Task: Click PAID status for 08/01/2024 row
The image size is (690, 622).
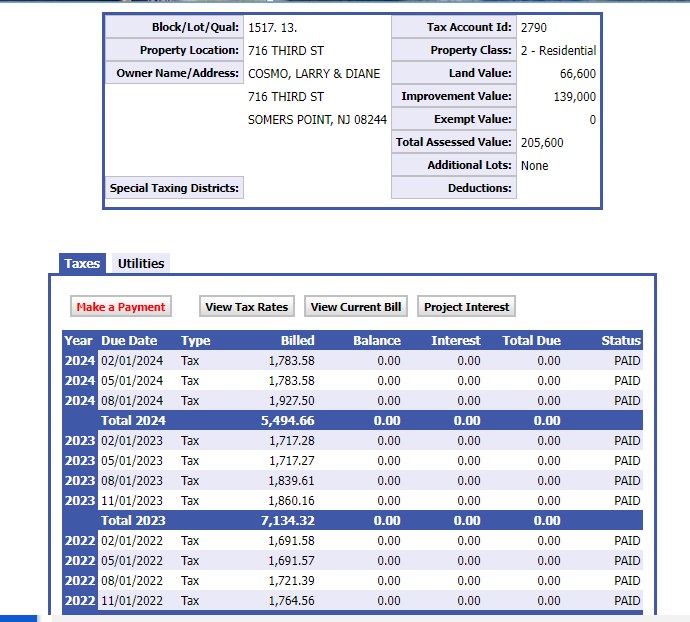Action: (627, 401)
